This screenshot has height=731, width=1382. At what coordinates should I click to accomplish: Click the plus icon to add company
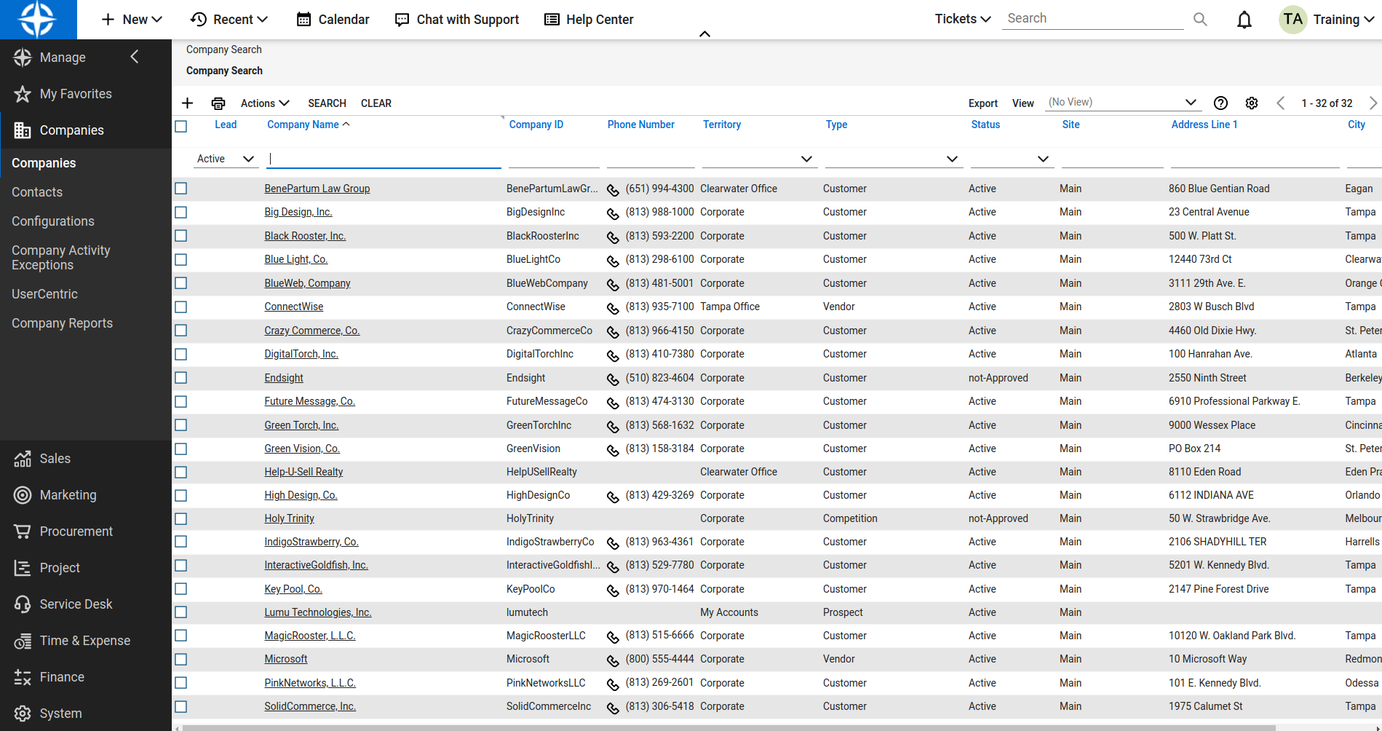(187, 103)
